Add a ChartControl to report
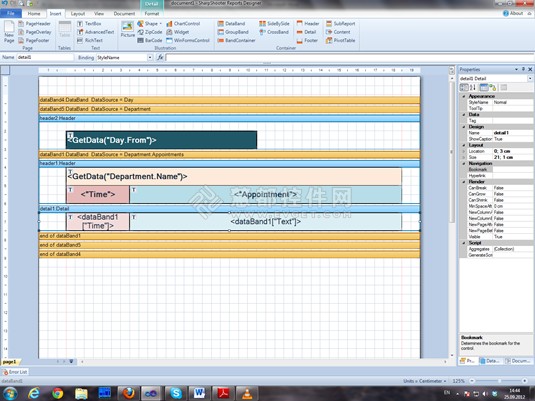This screenshot has height=401, width=535. (183, 24)
